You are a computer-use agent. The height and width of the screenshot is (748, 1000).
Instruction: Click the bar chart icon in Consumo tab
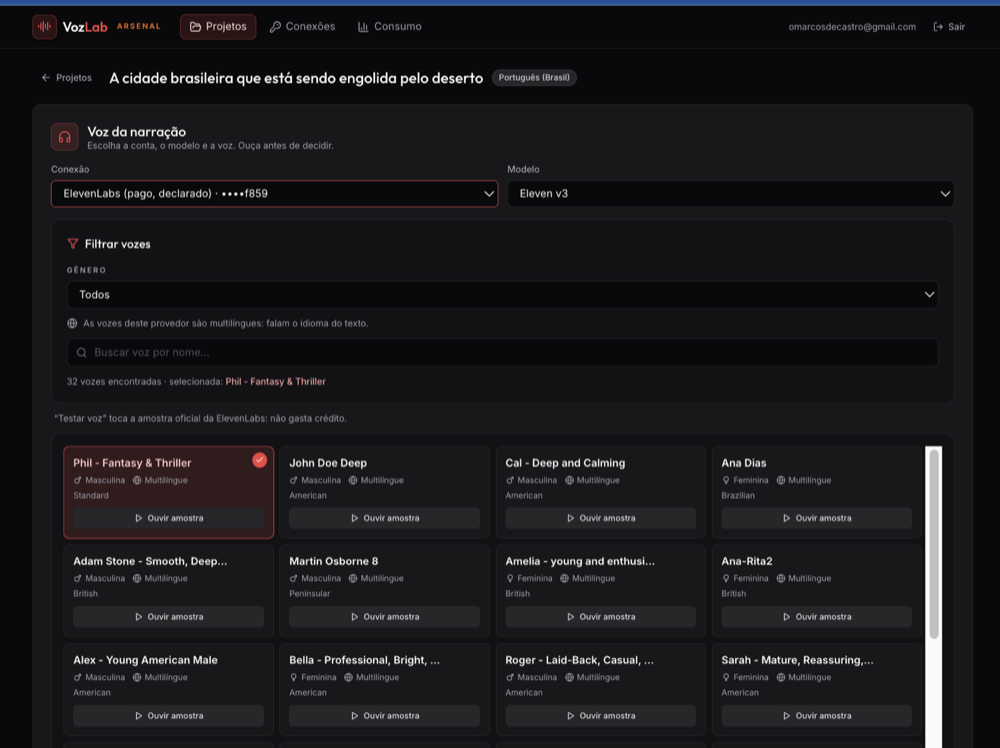[363, 27]
